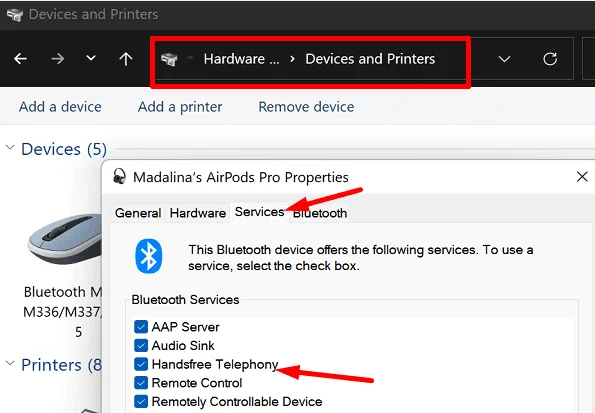Click Add a printer

(x=180, y=107)
